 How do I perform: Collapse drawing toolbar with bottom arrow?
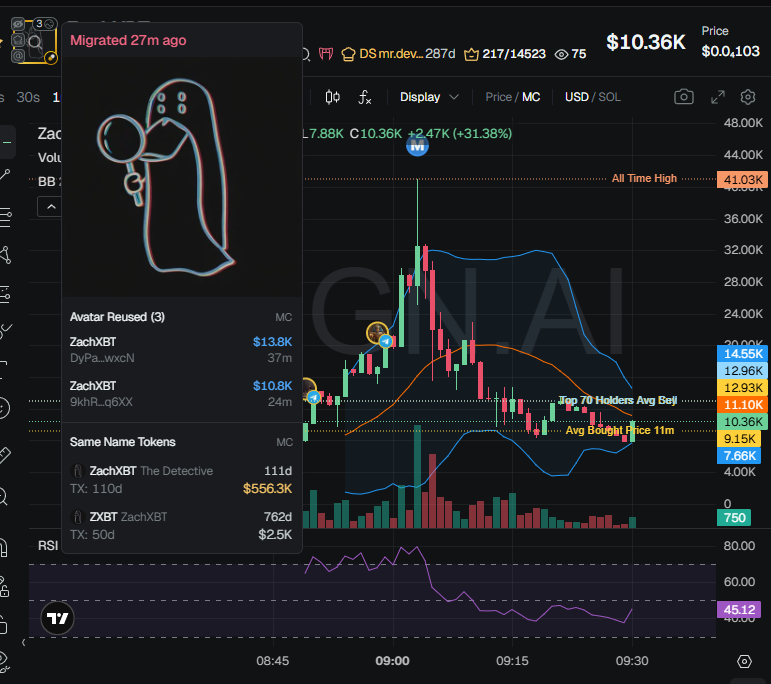pos(24,643)
